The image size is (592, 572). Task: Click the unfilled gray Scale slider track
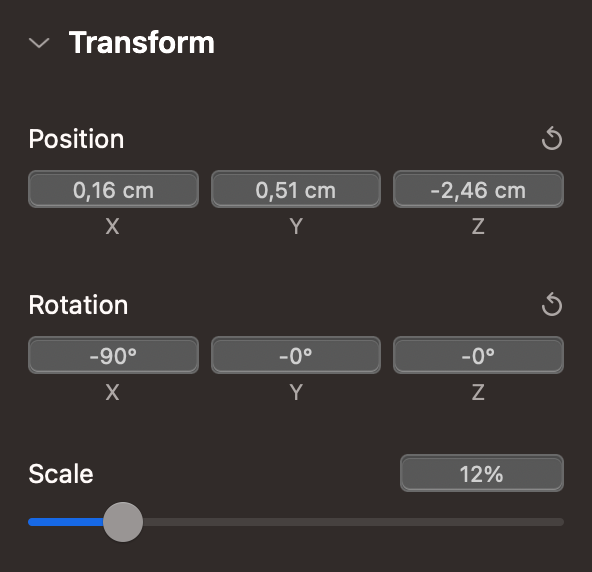[x=353, y=522]
